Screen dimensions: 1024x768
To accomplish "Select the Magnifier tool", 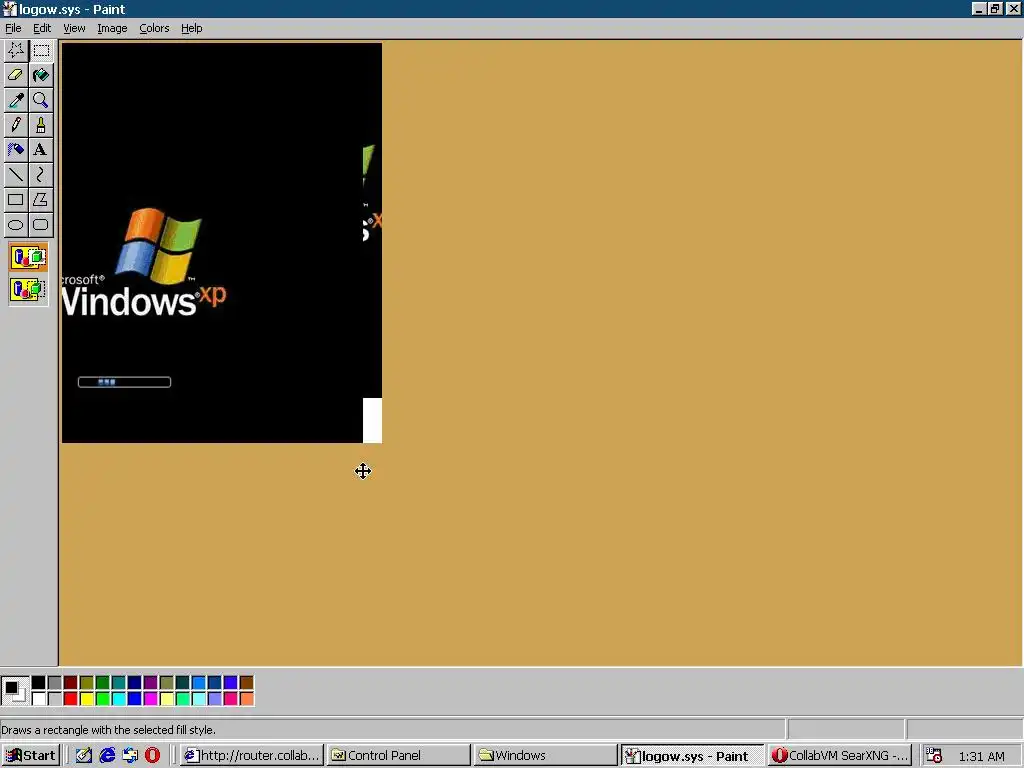I will pyautogui.click(x=40, y=100).
